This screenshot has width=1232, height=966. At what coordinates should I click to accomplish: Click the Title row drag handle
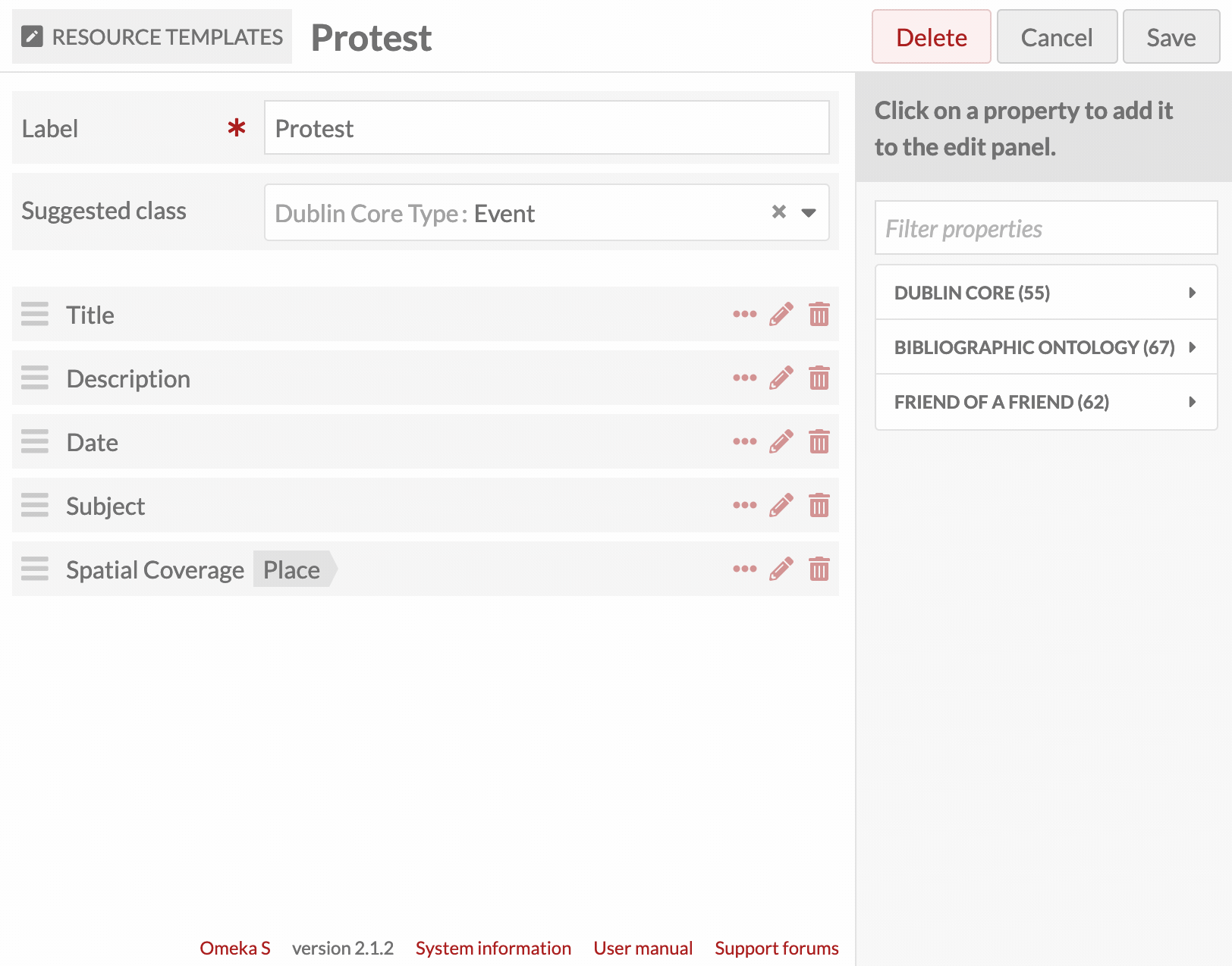35,314
